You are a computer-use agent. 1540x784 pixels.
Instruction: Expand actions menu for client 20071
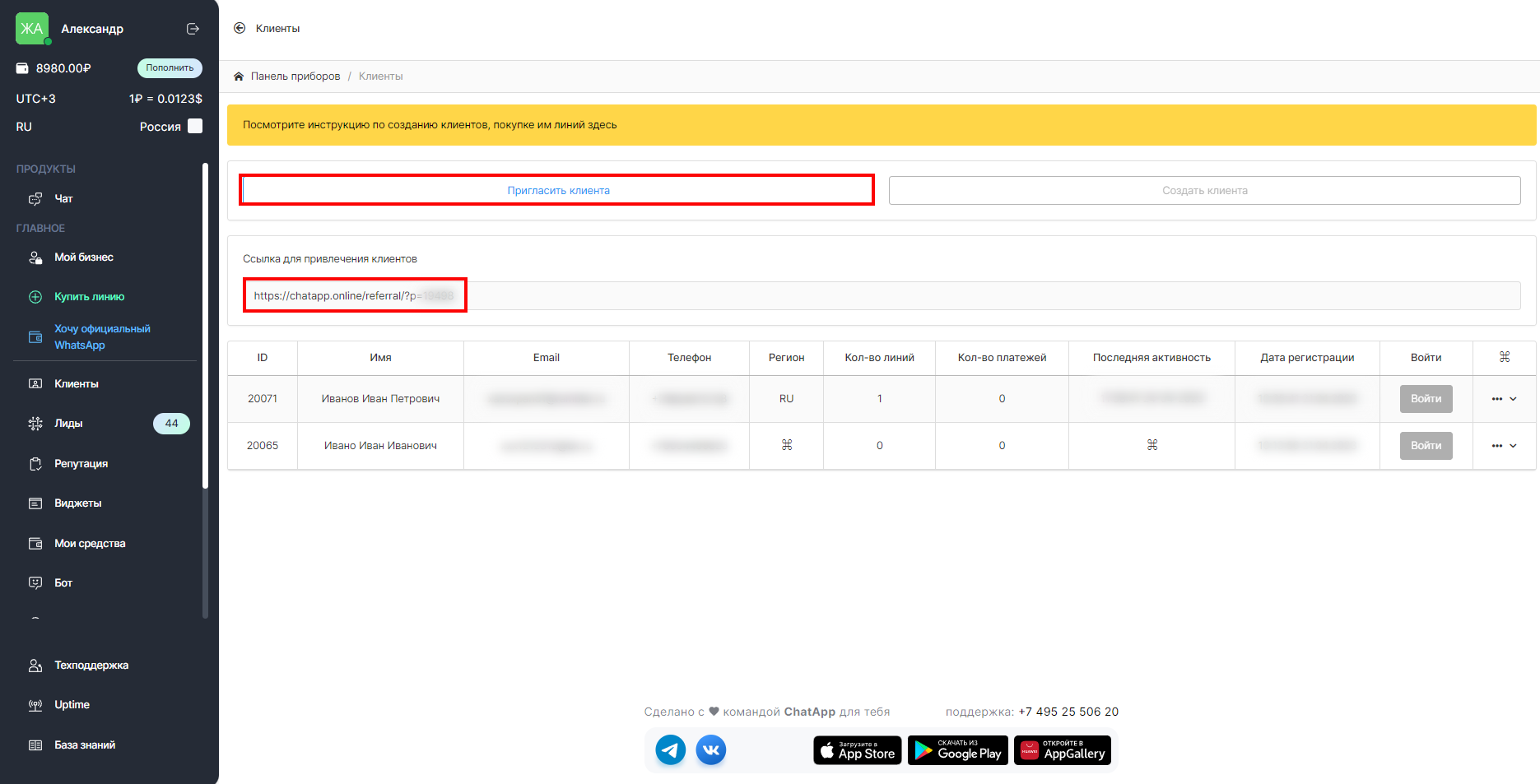[x=1504, y=399]
